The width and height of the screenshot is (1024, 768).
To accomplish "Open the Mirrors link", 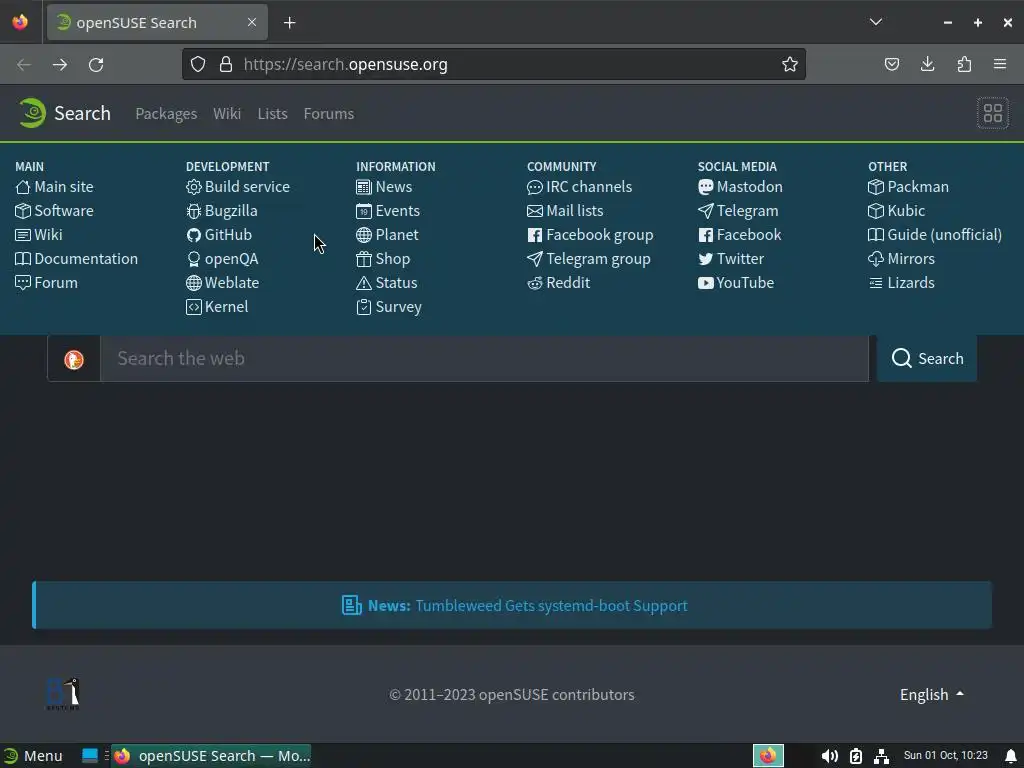I will coord(901,259).
